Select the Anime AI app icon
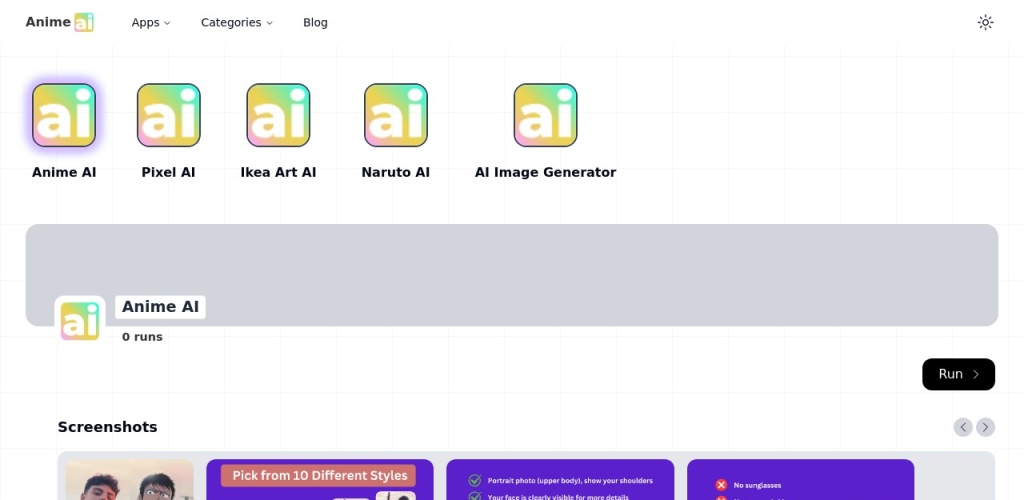This screenshot has height=500, width=1024. click(x=64, y=115)
